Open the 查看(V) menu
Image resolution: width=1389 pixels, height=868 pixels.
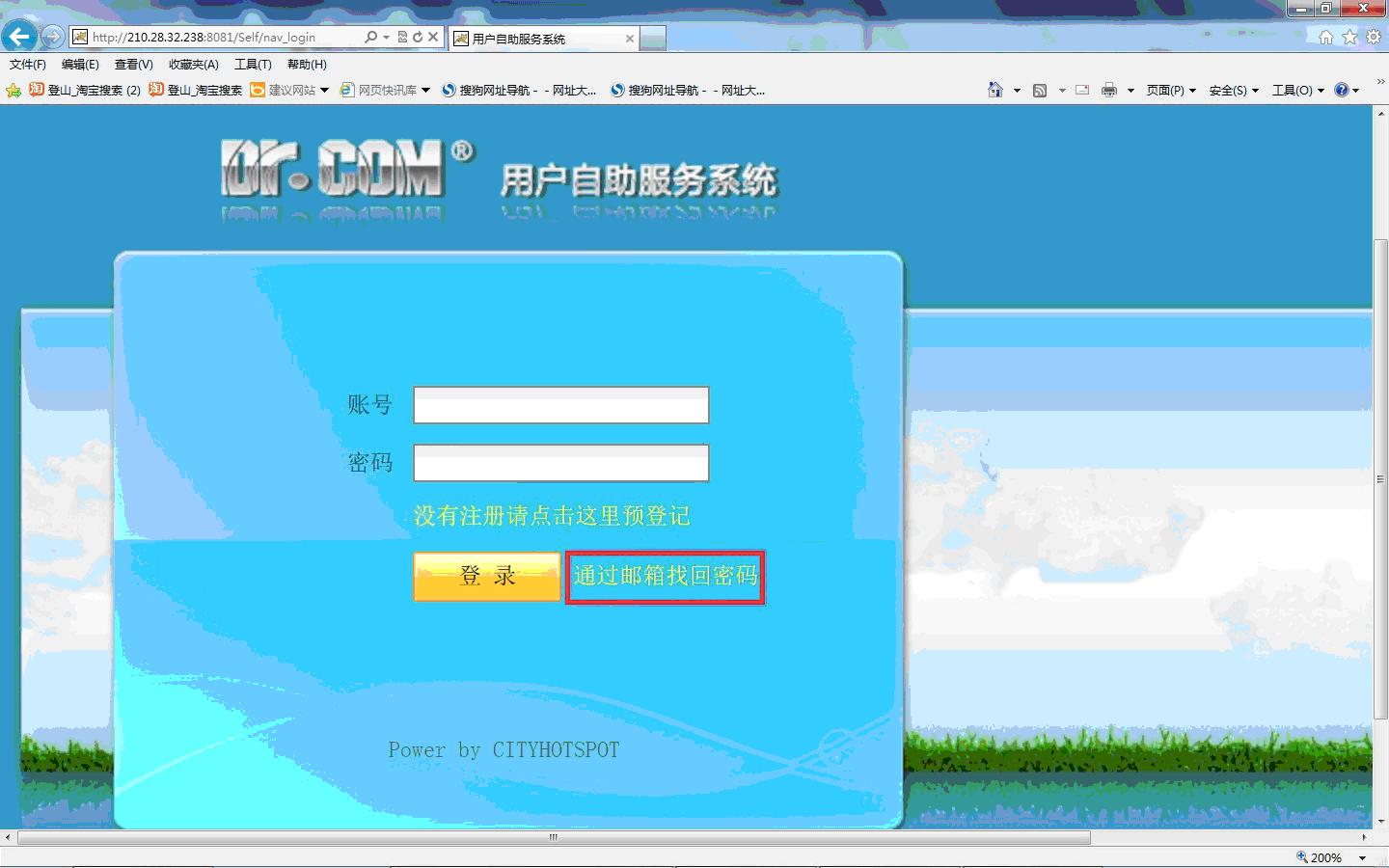tap(133, 65)
